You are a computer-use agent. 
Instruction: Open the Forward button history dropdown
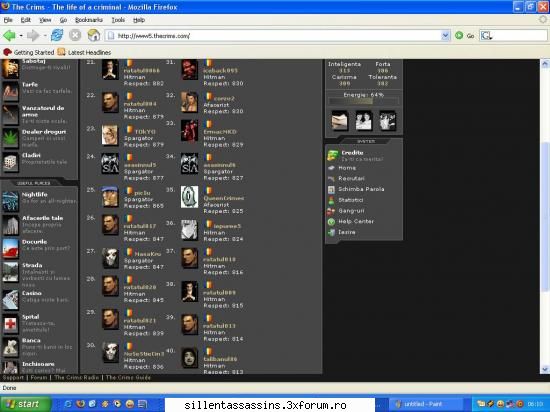[x=45, y=35]
